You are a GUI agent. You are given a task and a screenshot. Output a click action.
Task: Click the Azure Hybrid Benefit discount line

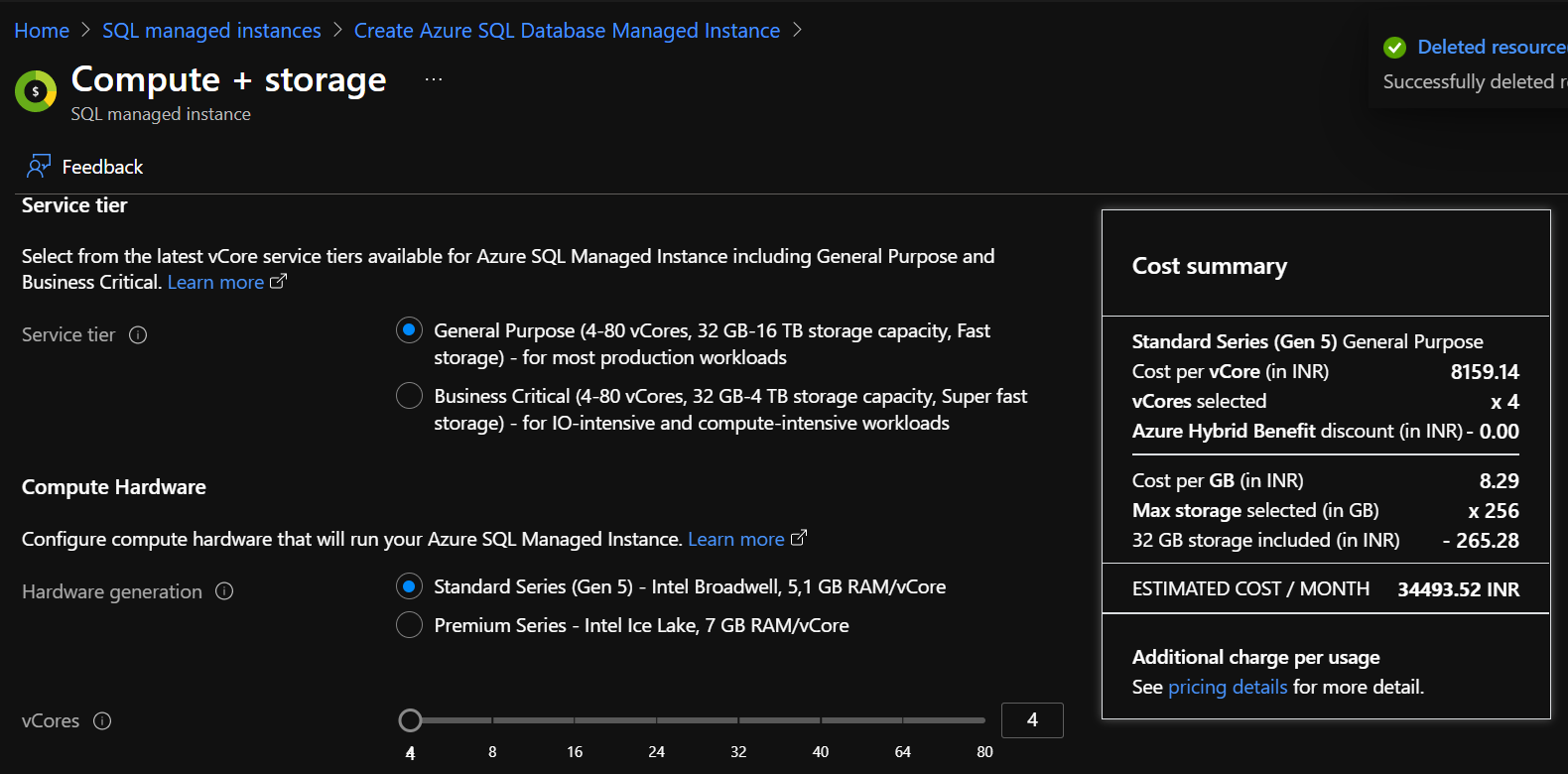point(1326,431)
